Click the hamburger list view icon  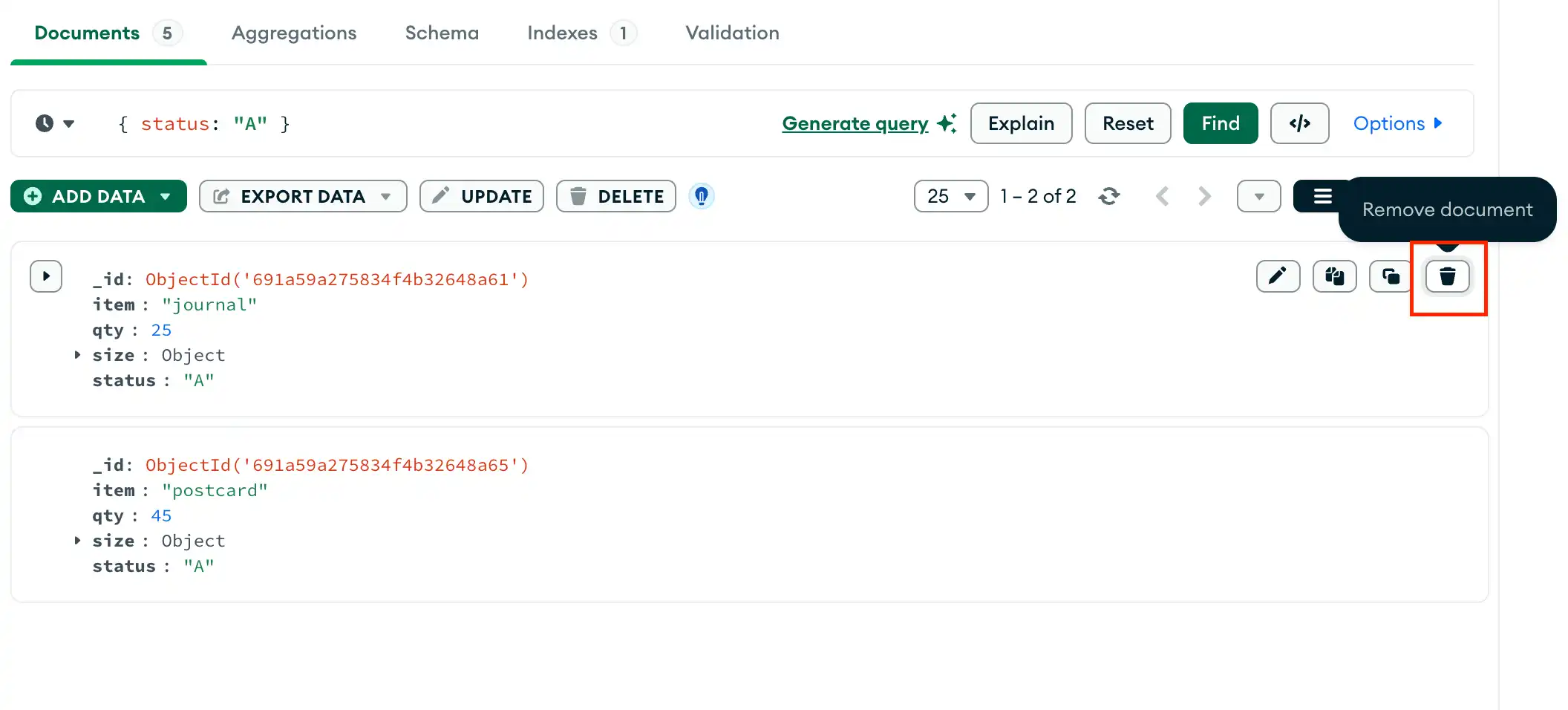(x=1322, y=196)
